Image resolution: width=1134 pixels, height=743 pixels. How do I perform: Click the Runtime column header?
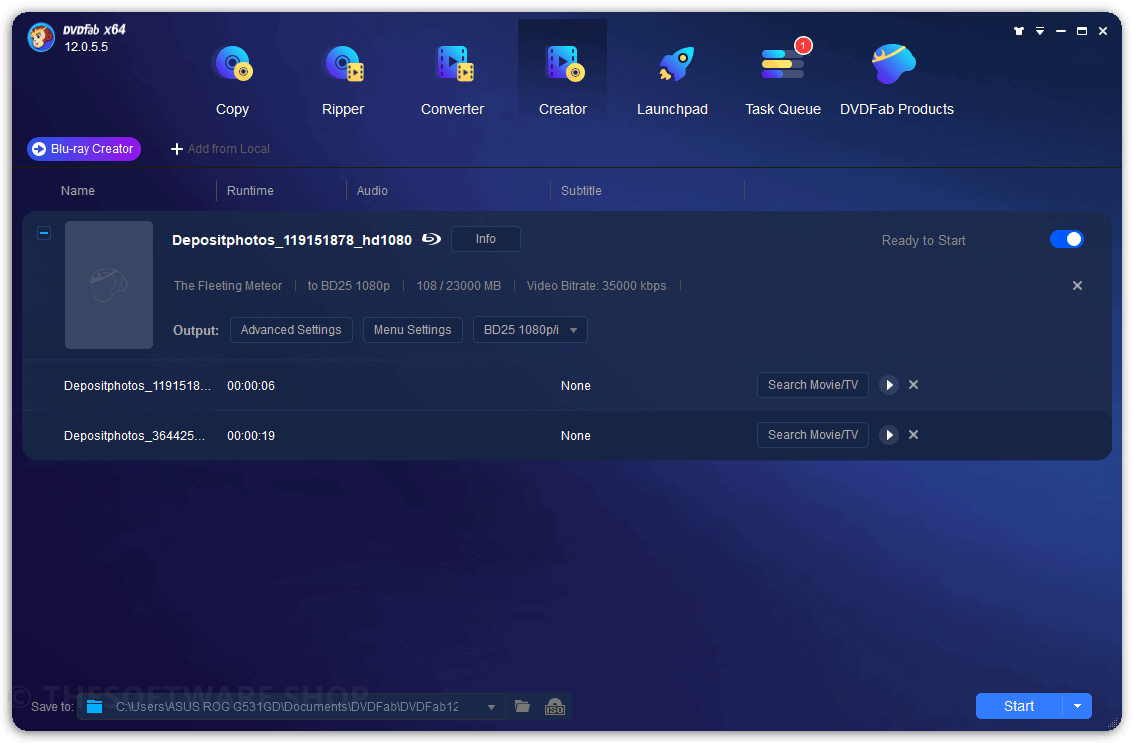(250, 190)
